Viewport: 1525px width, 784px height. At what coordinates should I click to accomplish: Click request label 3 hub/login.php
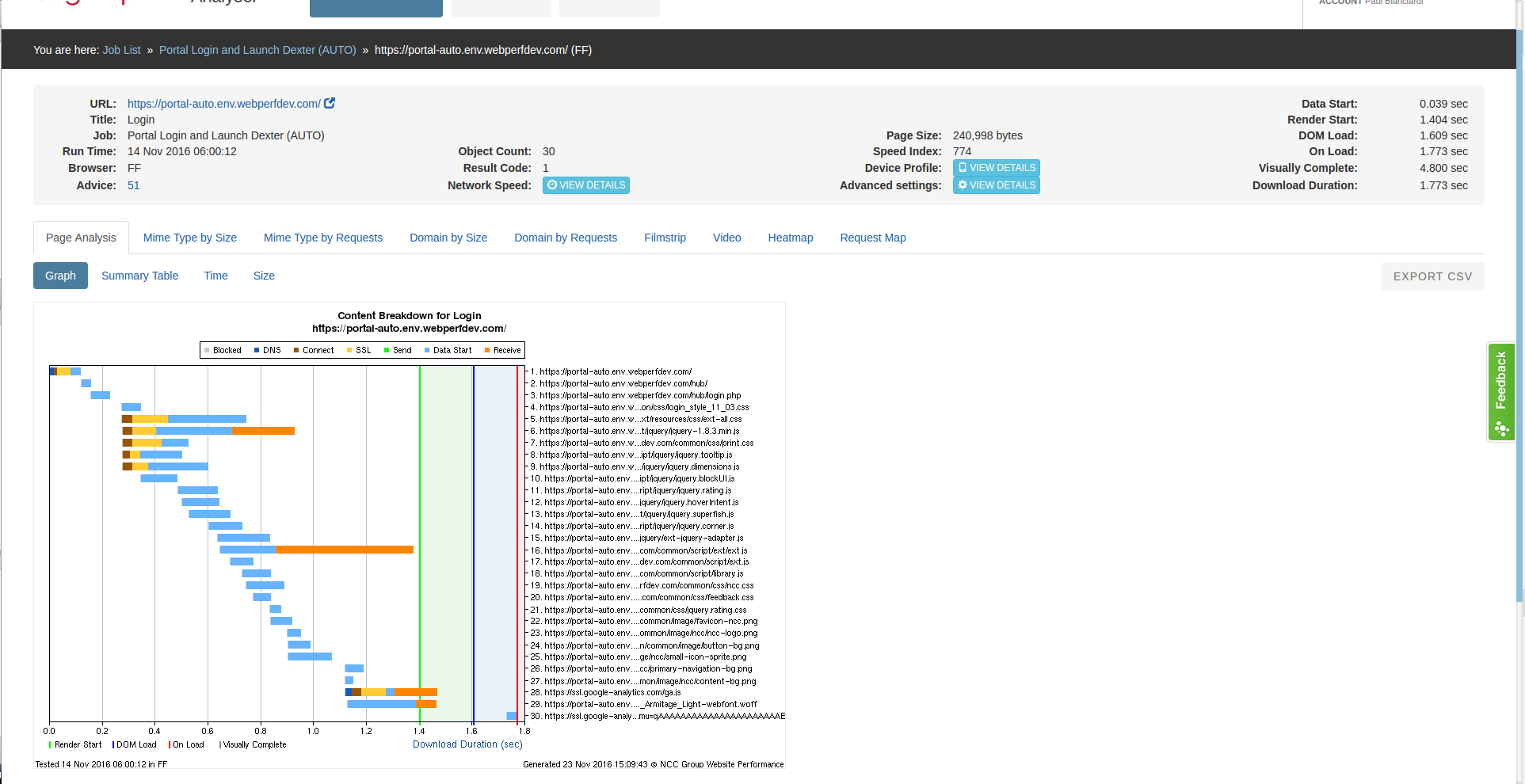pos(635,395)
